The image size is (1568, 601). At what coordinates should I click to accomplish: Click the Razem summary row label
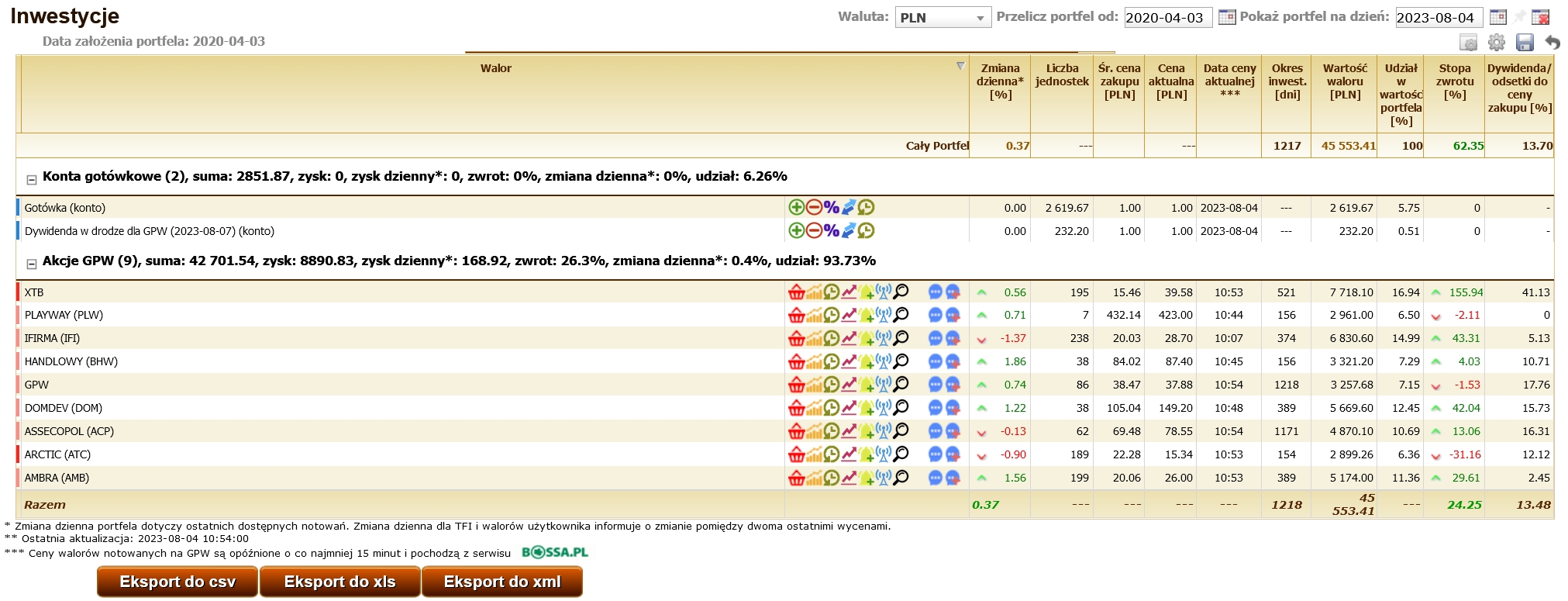(45, 504)
